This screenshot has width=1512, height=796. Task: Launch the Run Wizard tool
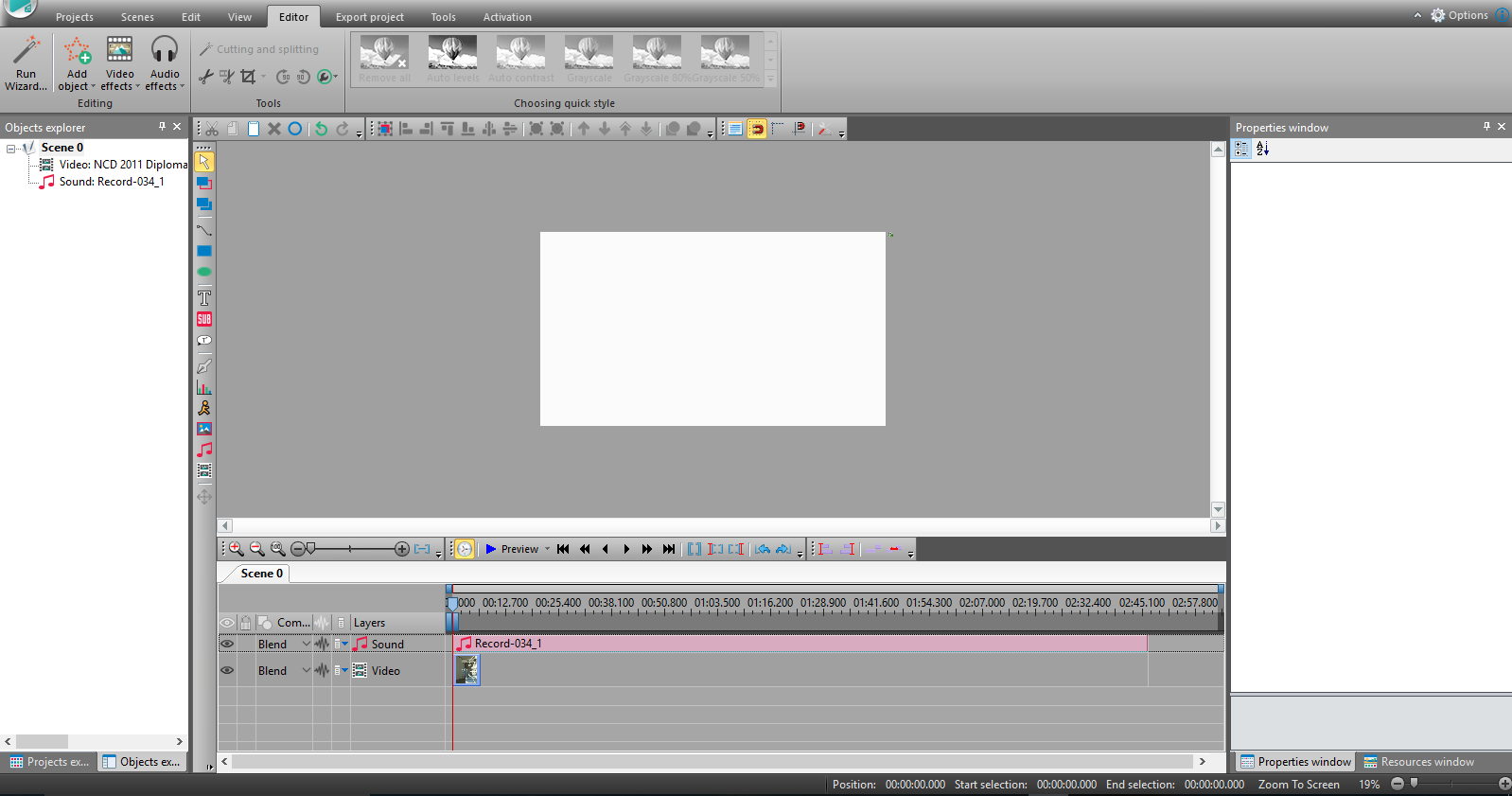tap(26, 63)
